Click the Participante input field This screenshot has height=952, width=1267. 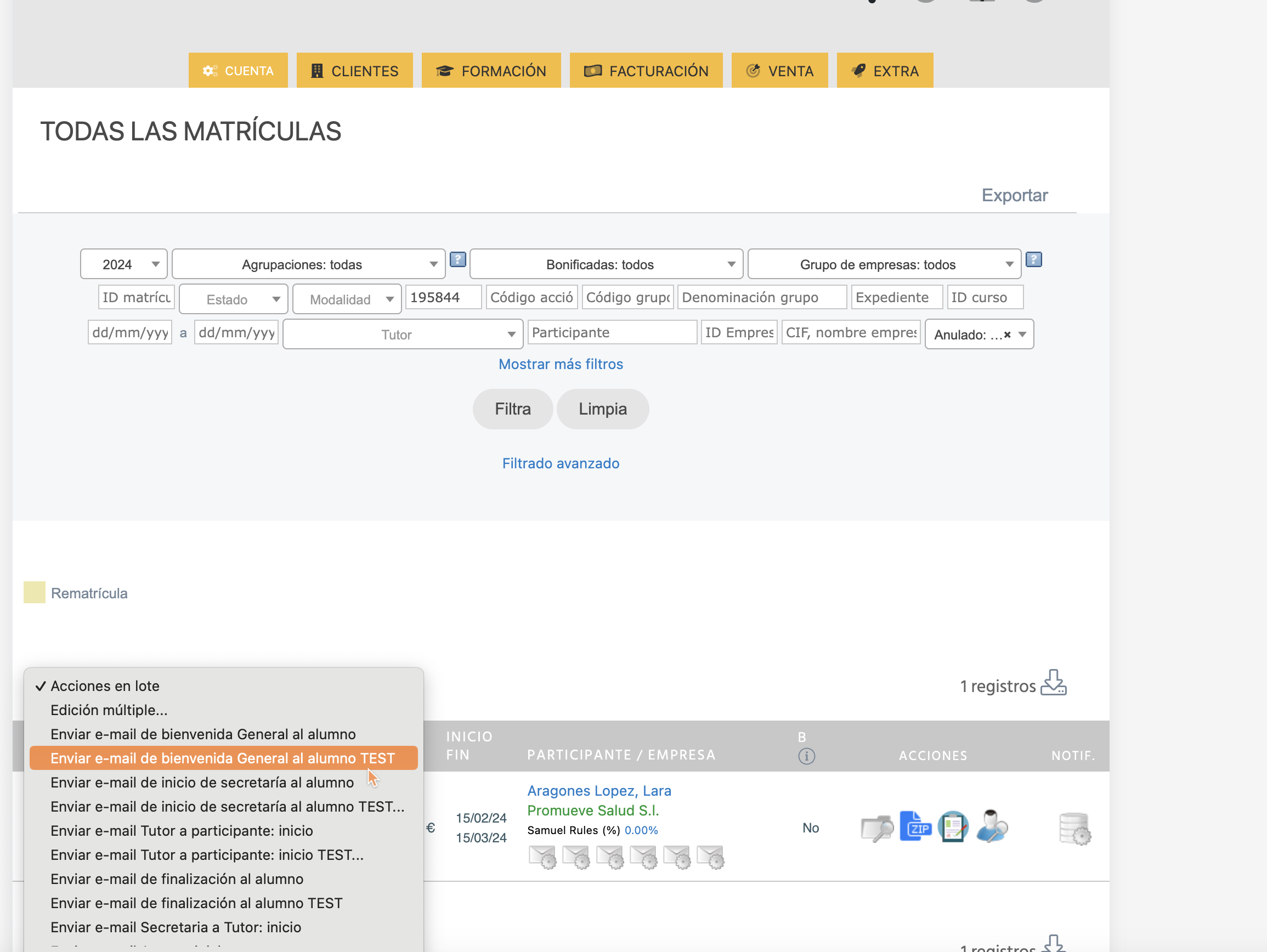612,332
